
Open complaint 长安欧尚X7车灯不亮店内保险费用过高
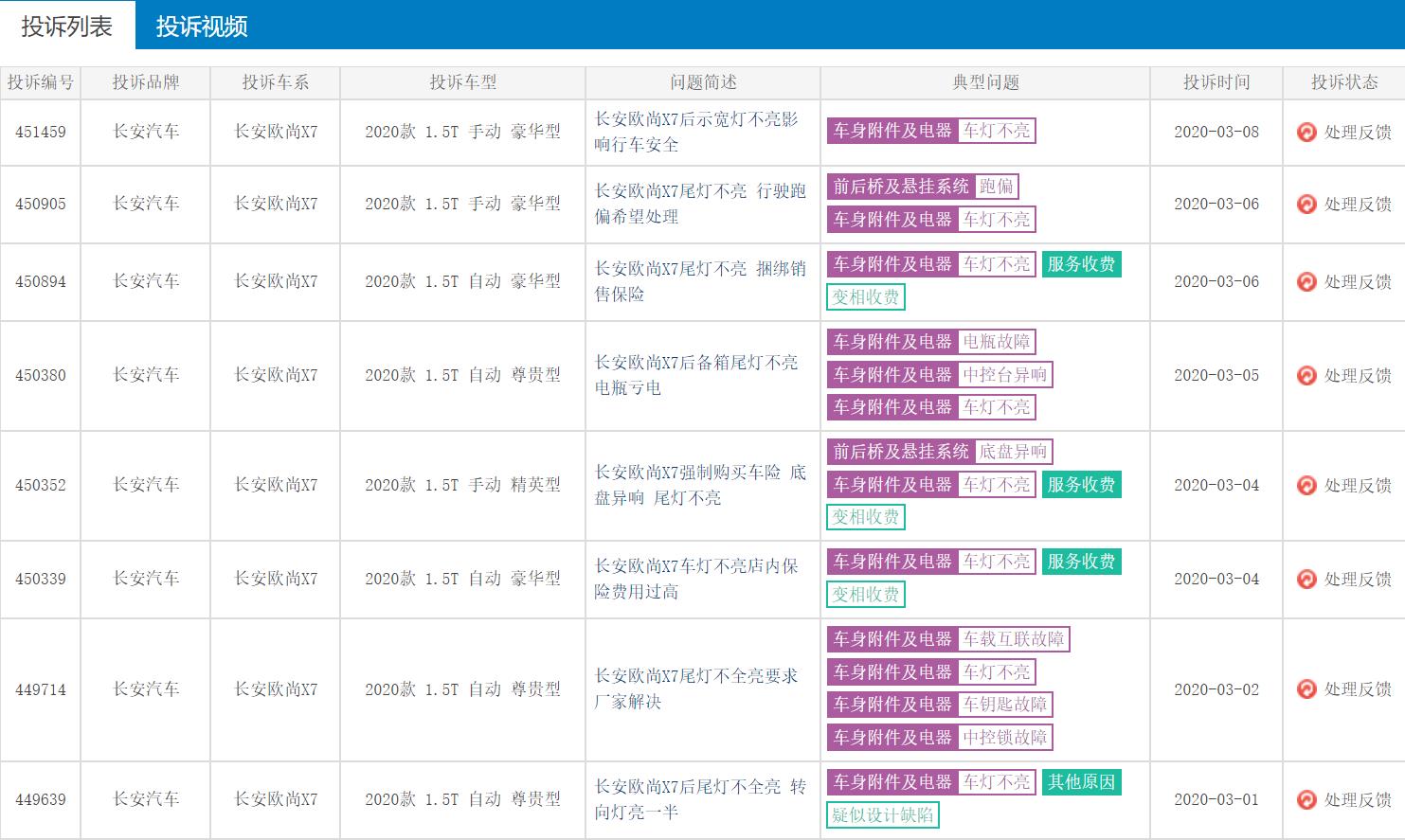click(696, 579)
